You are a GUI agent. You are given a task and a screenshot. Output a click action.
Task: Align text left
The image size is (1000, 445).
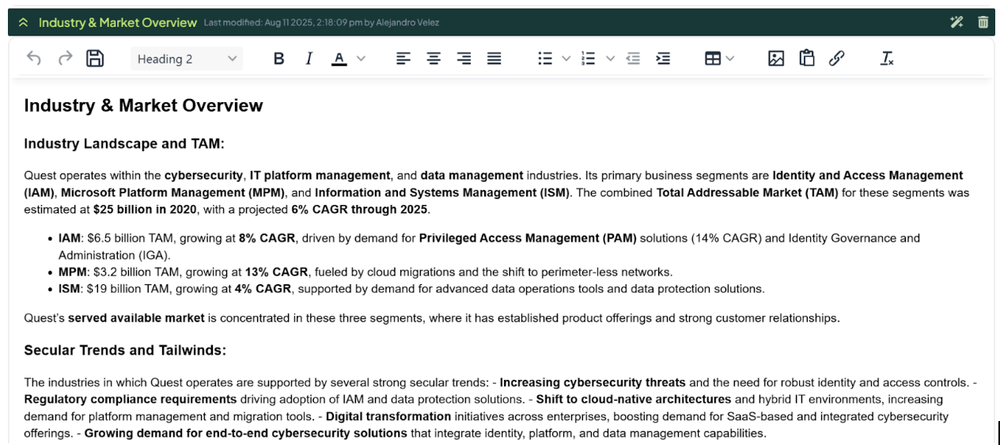(403, 59)
